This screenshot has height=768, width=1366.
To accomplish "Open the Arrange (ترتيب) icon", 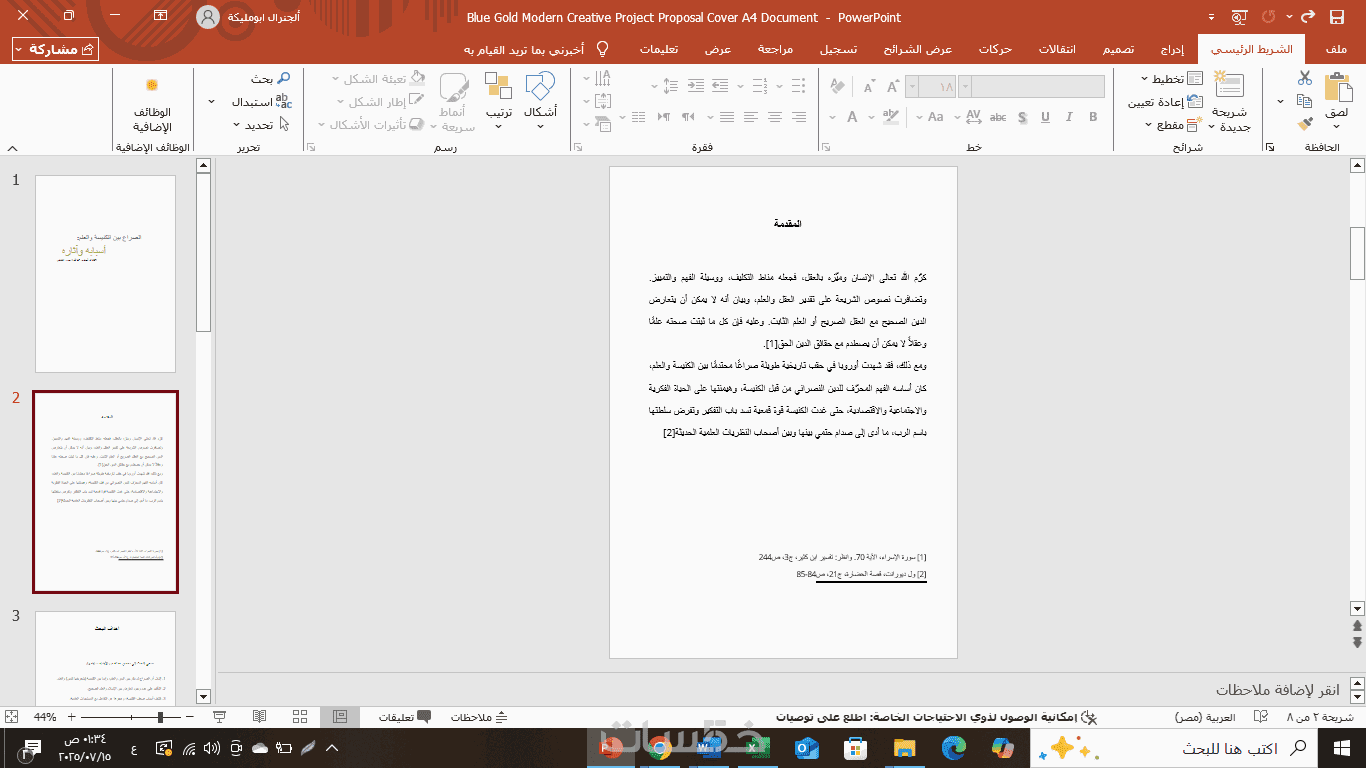I will click(x=499, y=87).
